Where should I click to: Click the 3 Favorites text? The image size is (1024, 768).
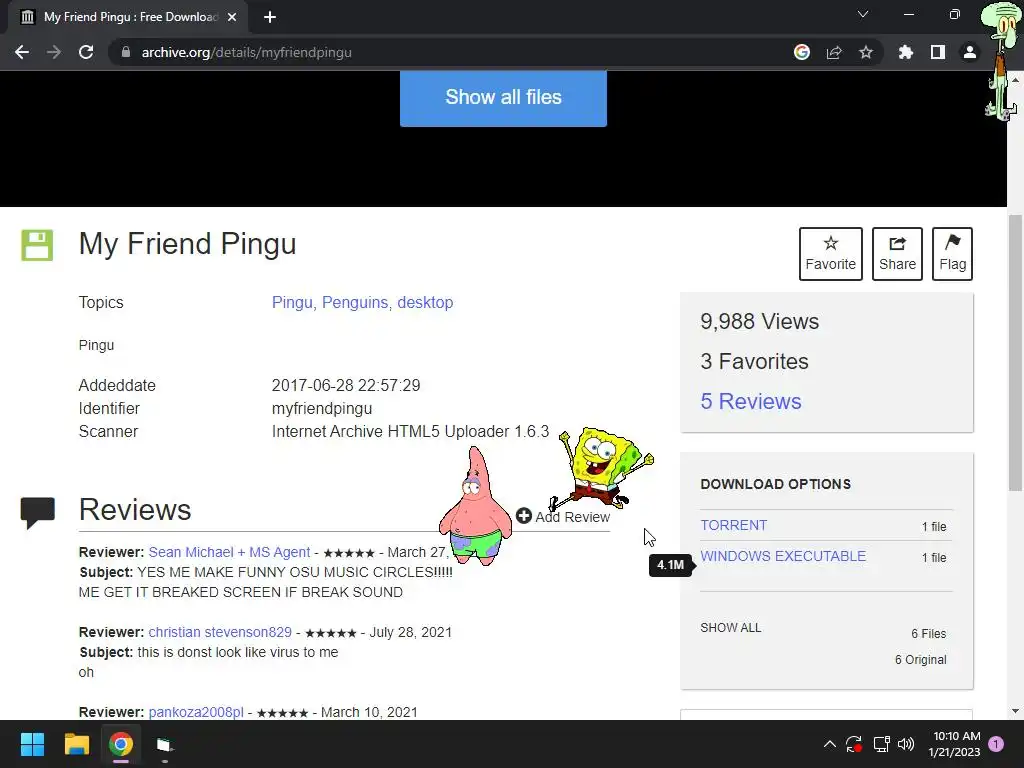click(x=754, y=361)
